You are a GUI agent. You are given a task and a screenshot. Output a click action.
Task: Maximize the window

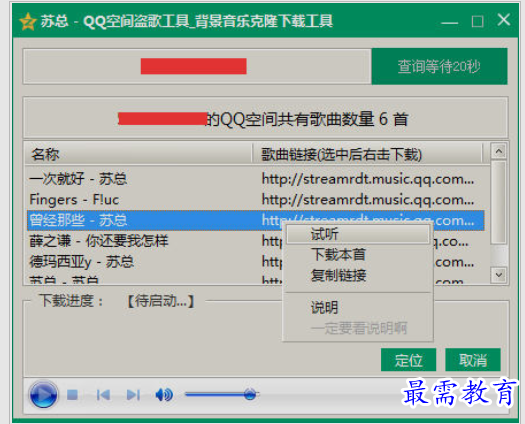[x=477, y=21]
